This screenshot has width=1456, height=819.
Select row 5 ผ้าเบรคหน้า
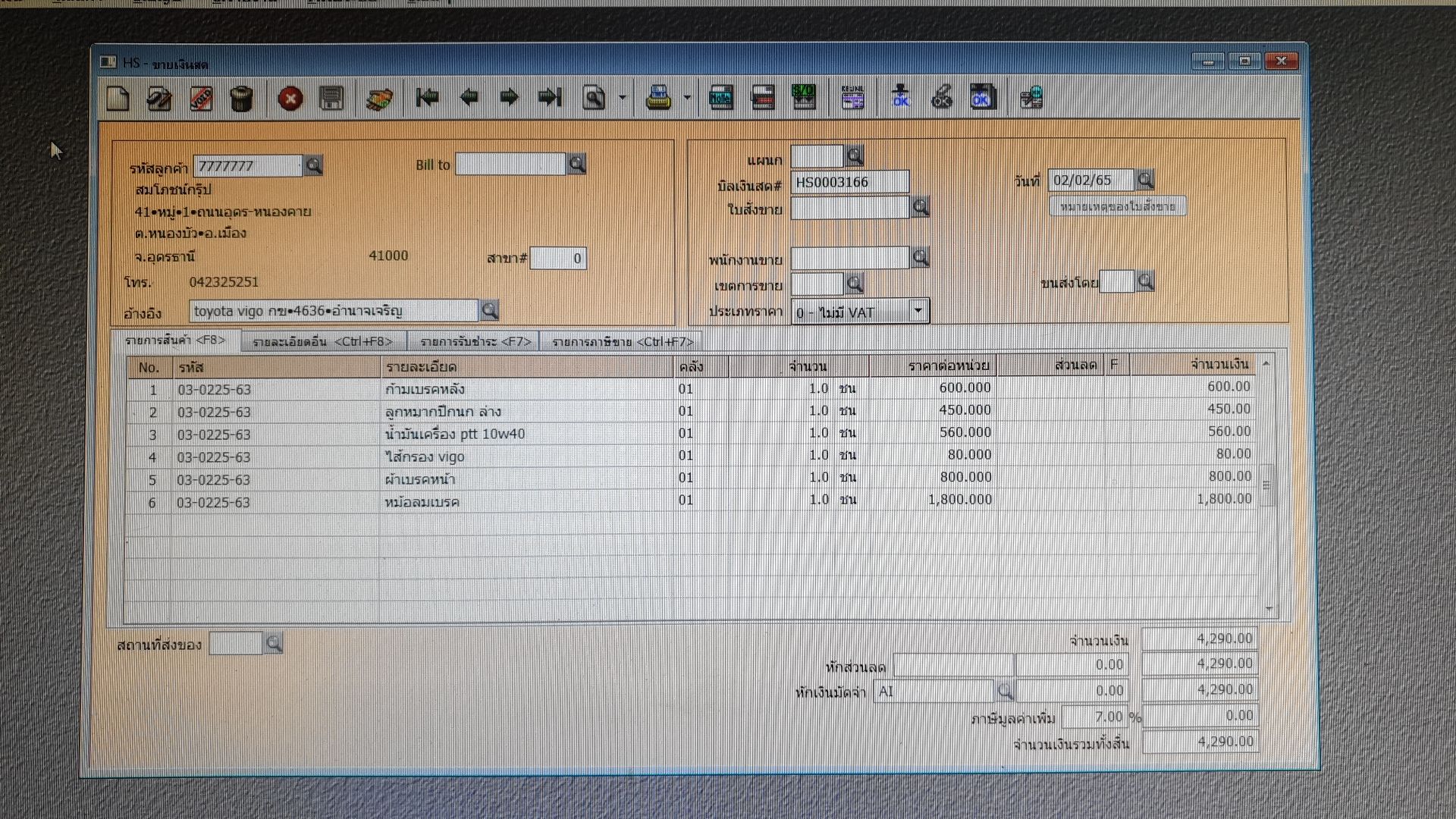click(x=690, y=479)
